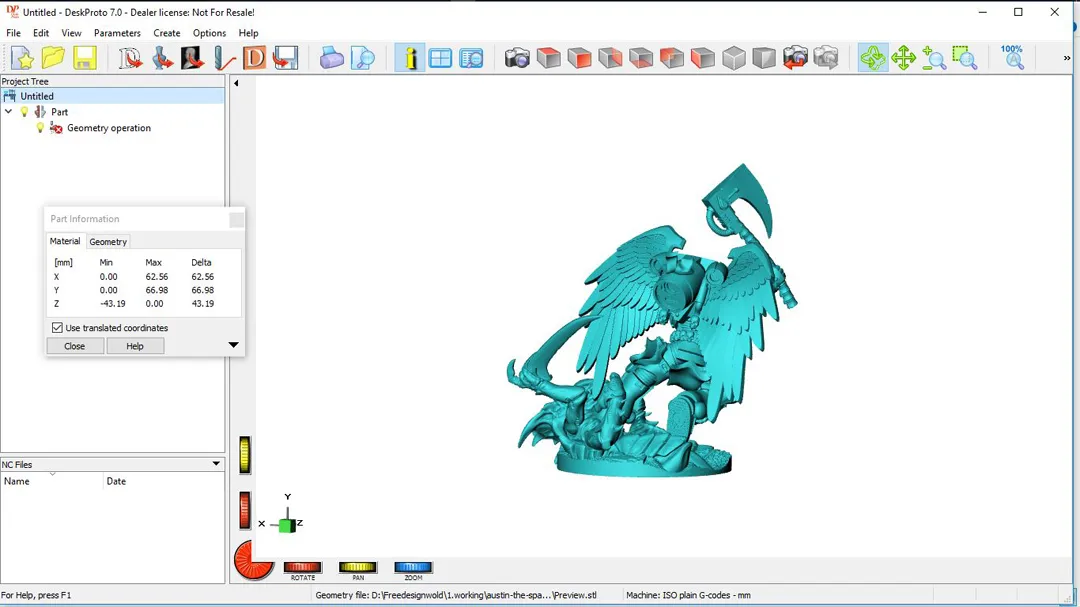Save the project with the yellow floppy icon

[84, 58]
